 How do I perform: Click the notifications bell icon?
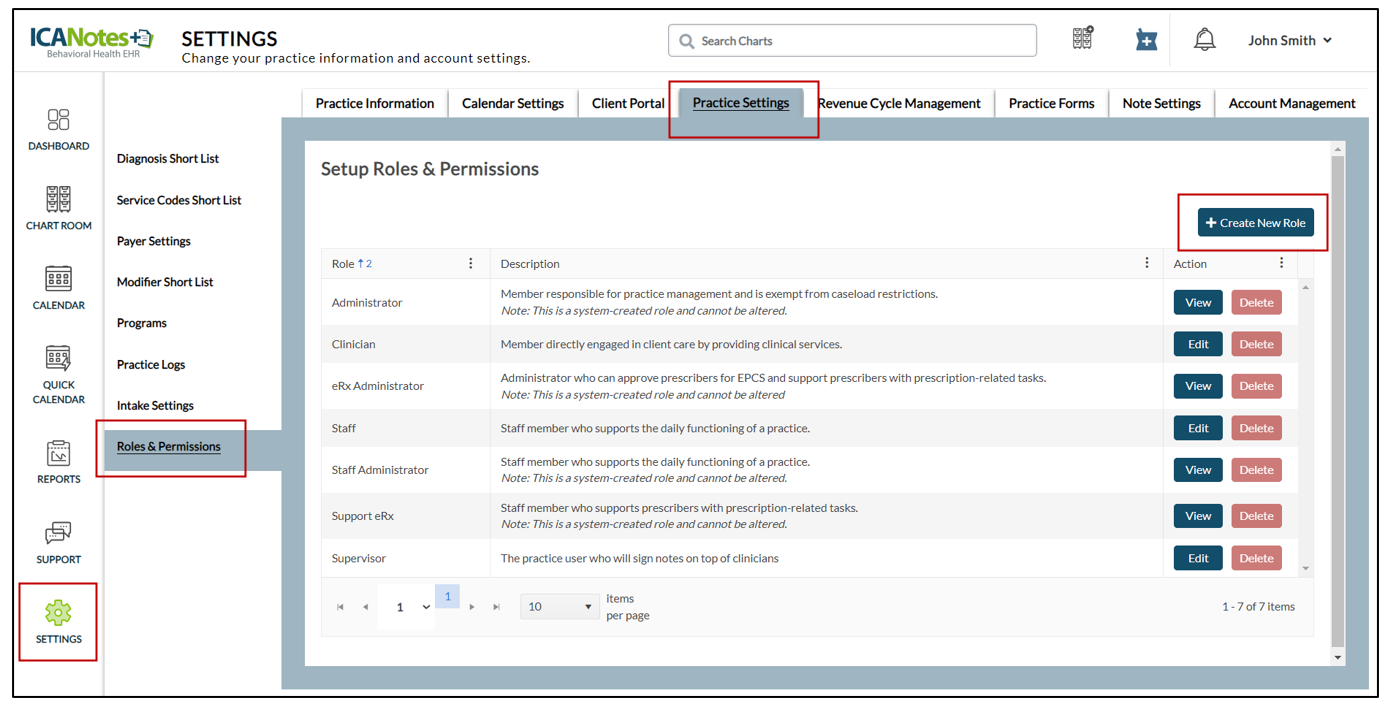coord(1204,40)
